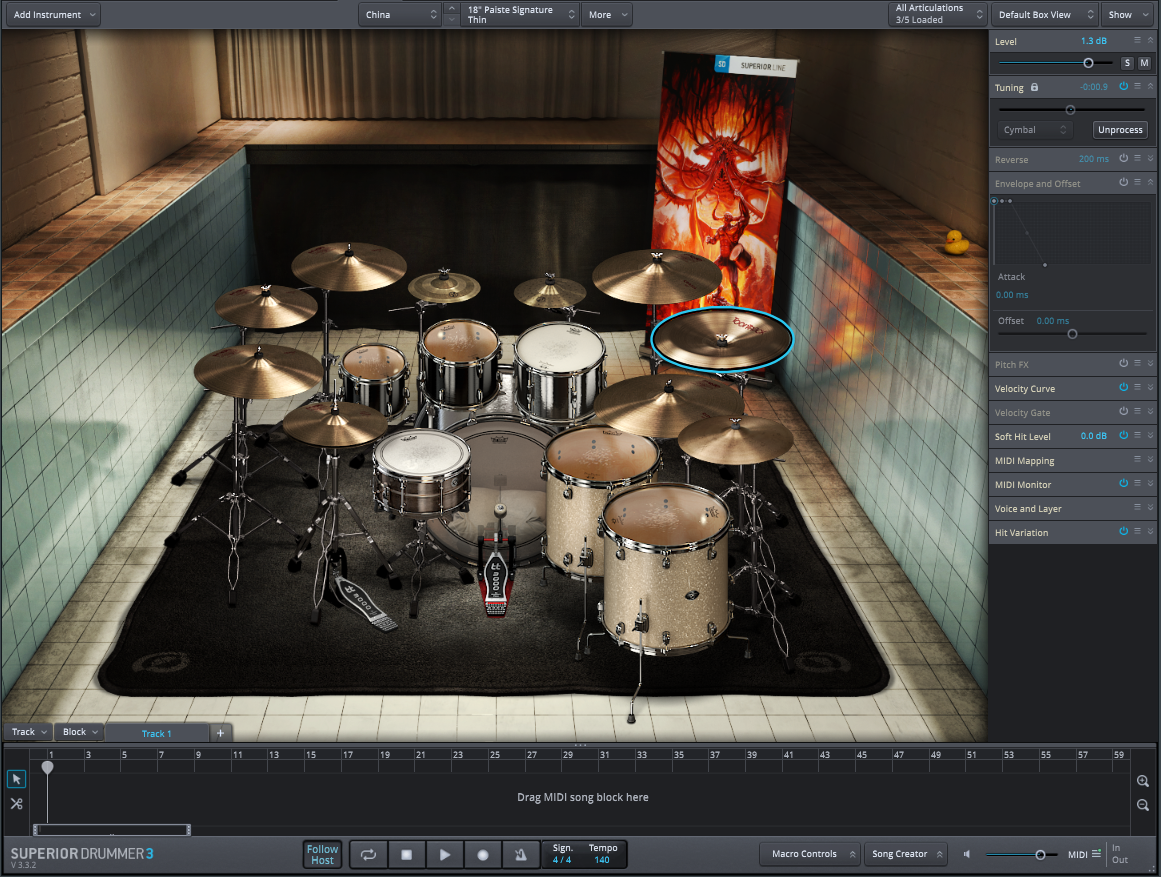Open the Track menu
1161x877 pixels.
(28, 732)
